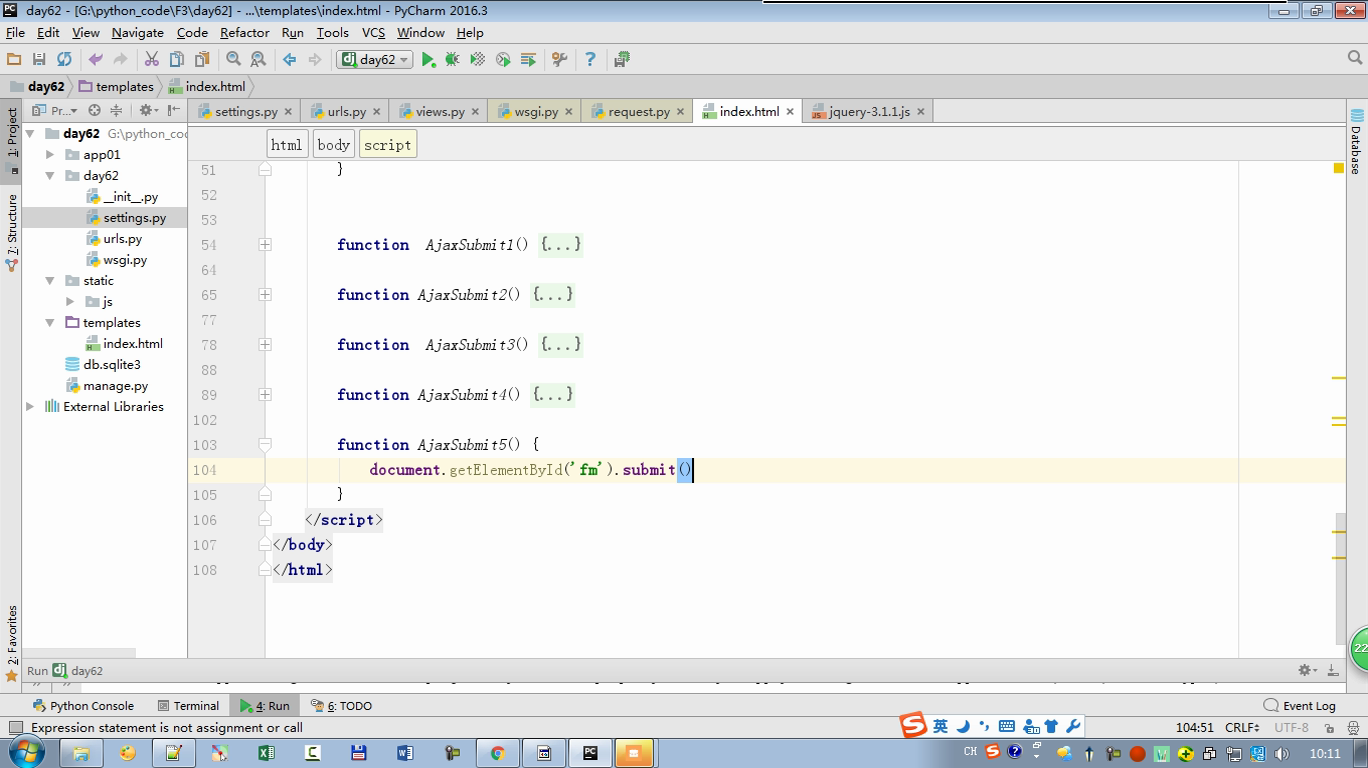Open Help with the question mark icon
The width and height of the screenshot is (1368, 768).
coord(590,60)
